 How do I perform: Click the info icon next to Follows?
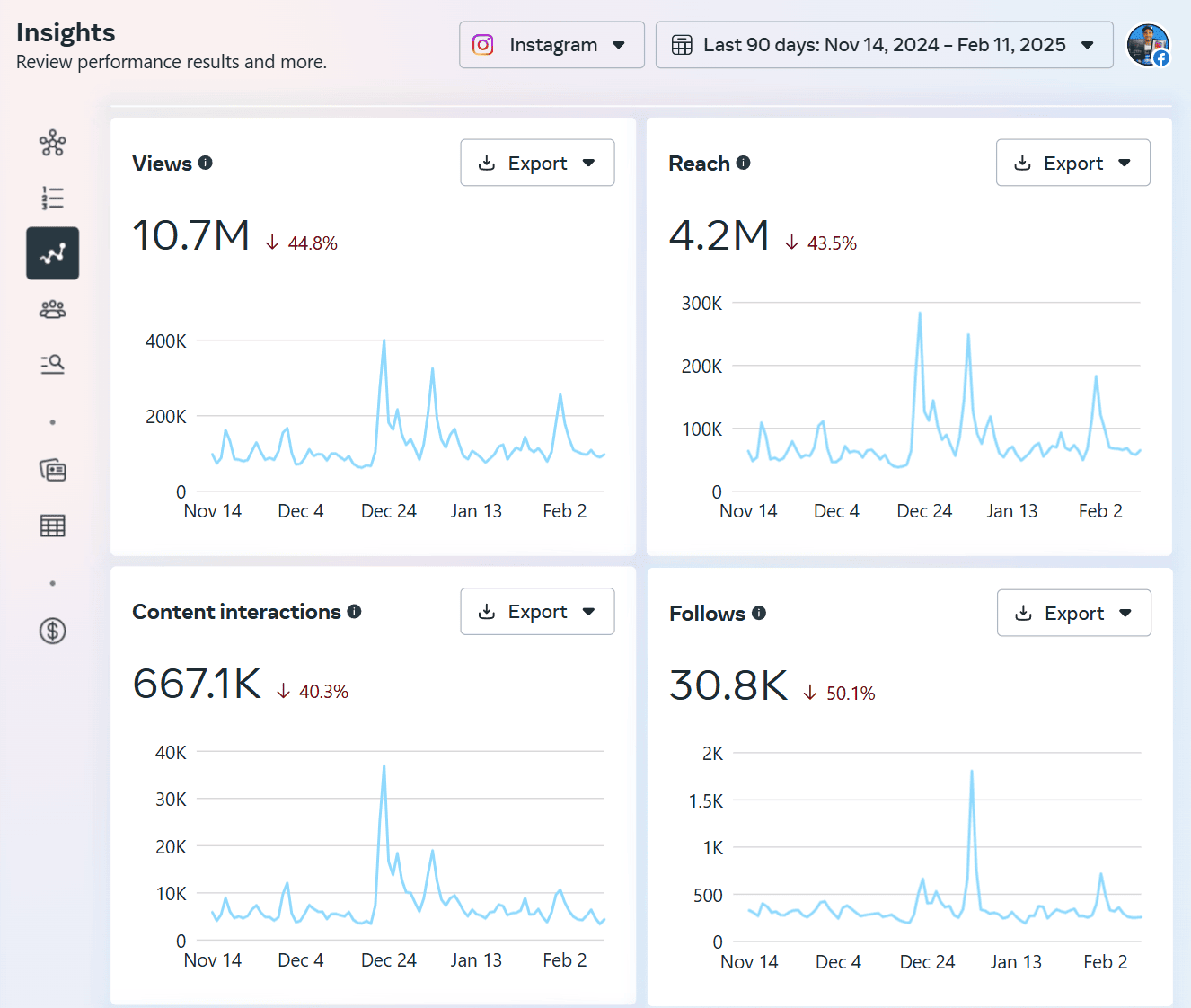pos(759,613)
